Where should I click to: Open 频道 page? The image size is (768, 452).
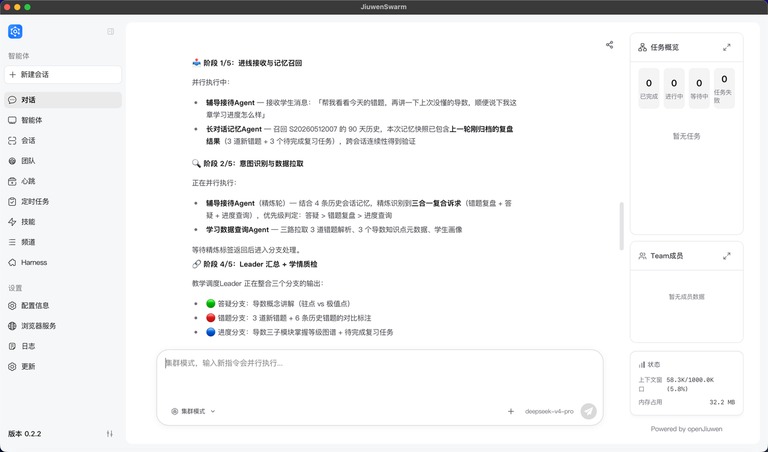pyautogui.click(x=63, y=242)
